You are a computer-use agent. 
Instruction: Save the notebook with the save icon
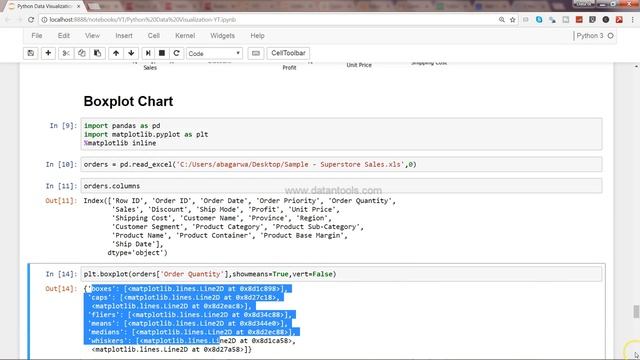click(31, 53)
